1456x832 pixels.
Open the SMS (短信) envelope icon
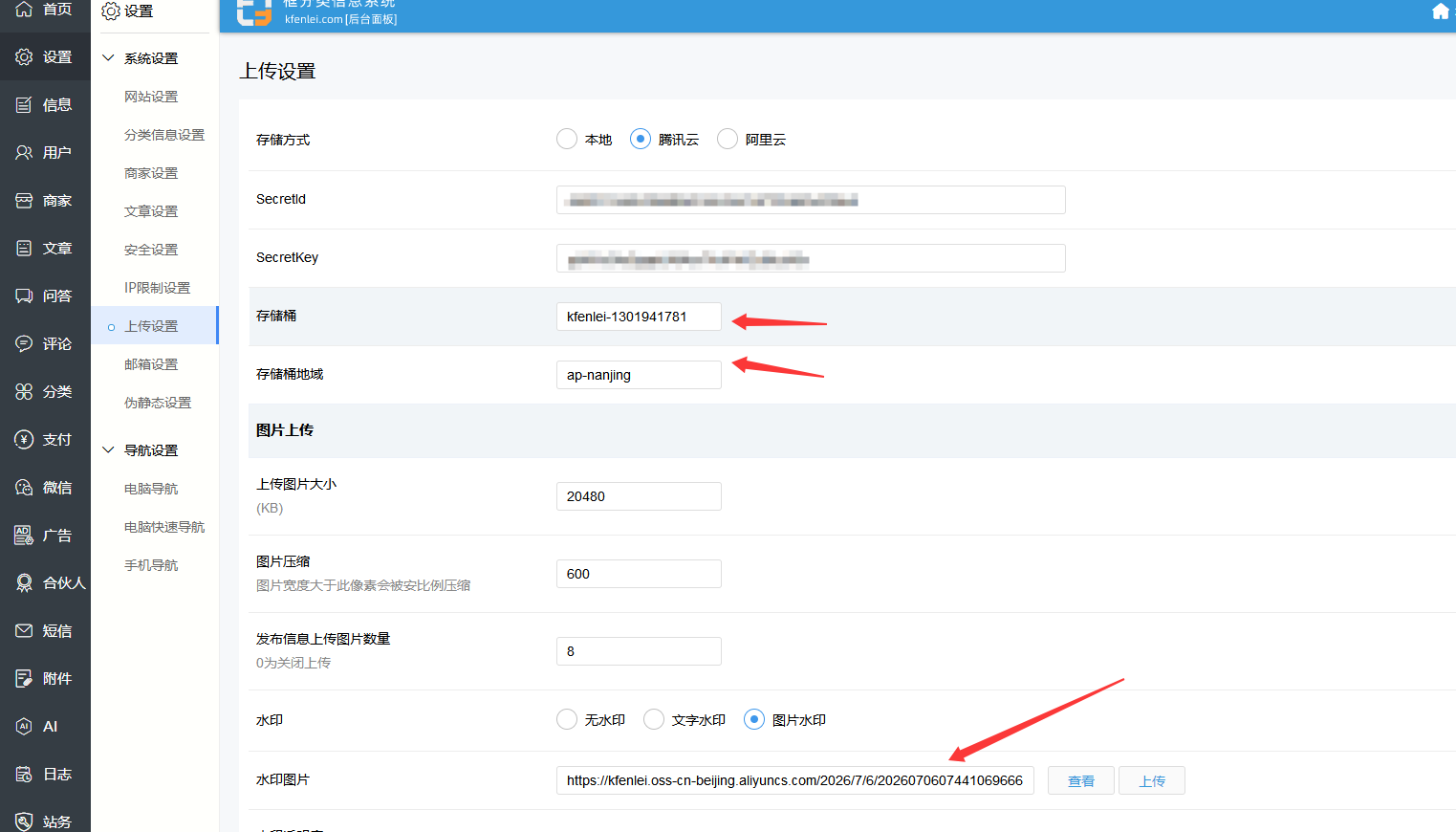pos(24,631)
